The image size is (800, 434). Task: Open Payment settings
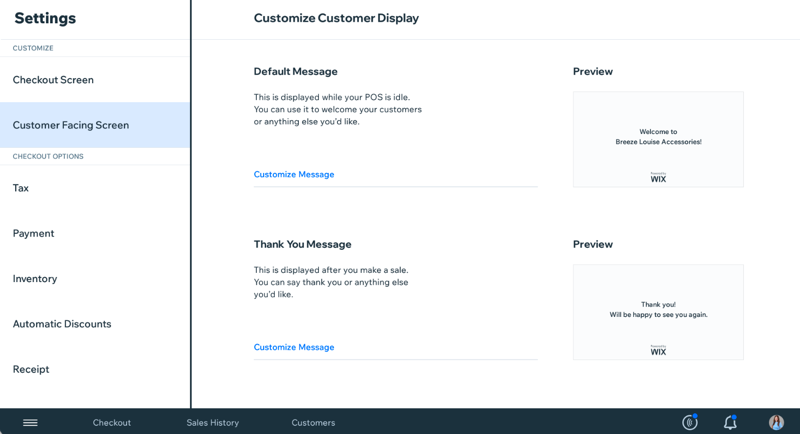tap(95, 233)
